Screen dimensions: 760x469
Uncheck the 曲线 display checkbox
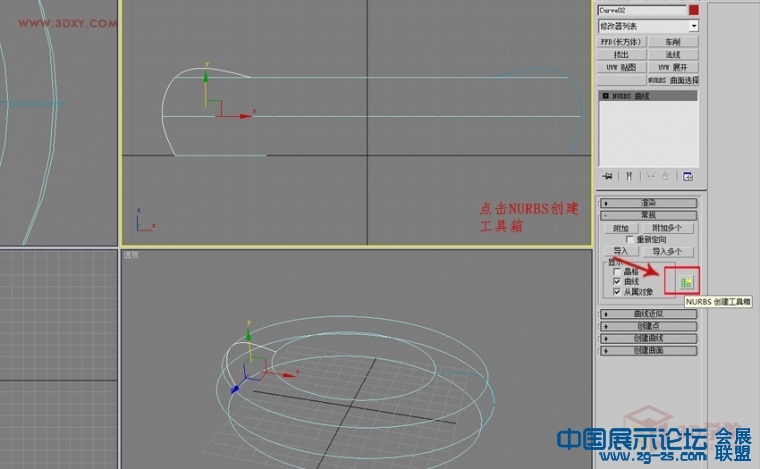point(617,281)
